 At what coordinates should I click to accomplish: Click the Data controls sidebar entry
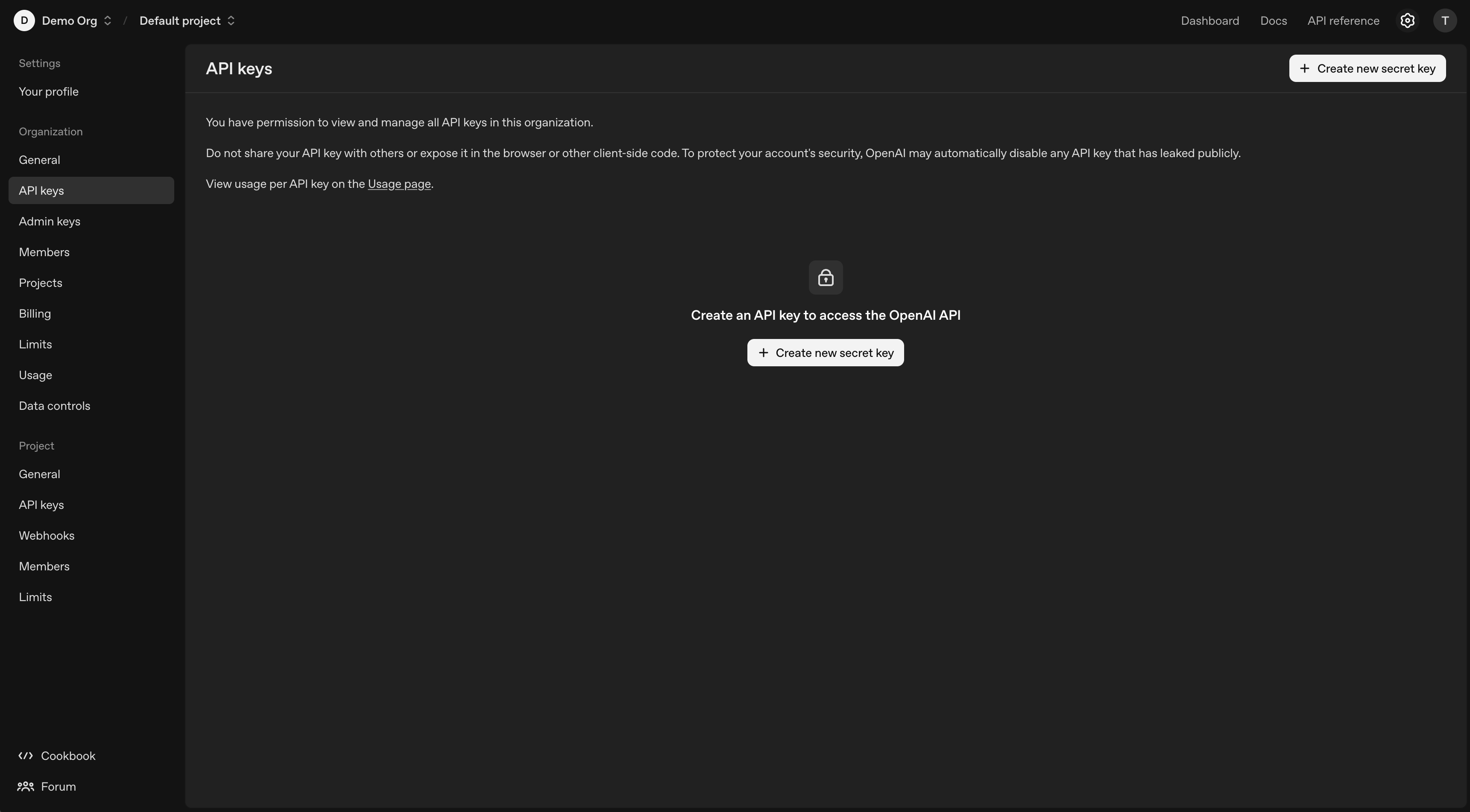point(55,406)
